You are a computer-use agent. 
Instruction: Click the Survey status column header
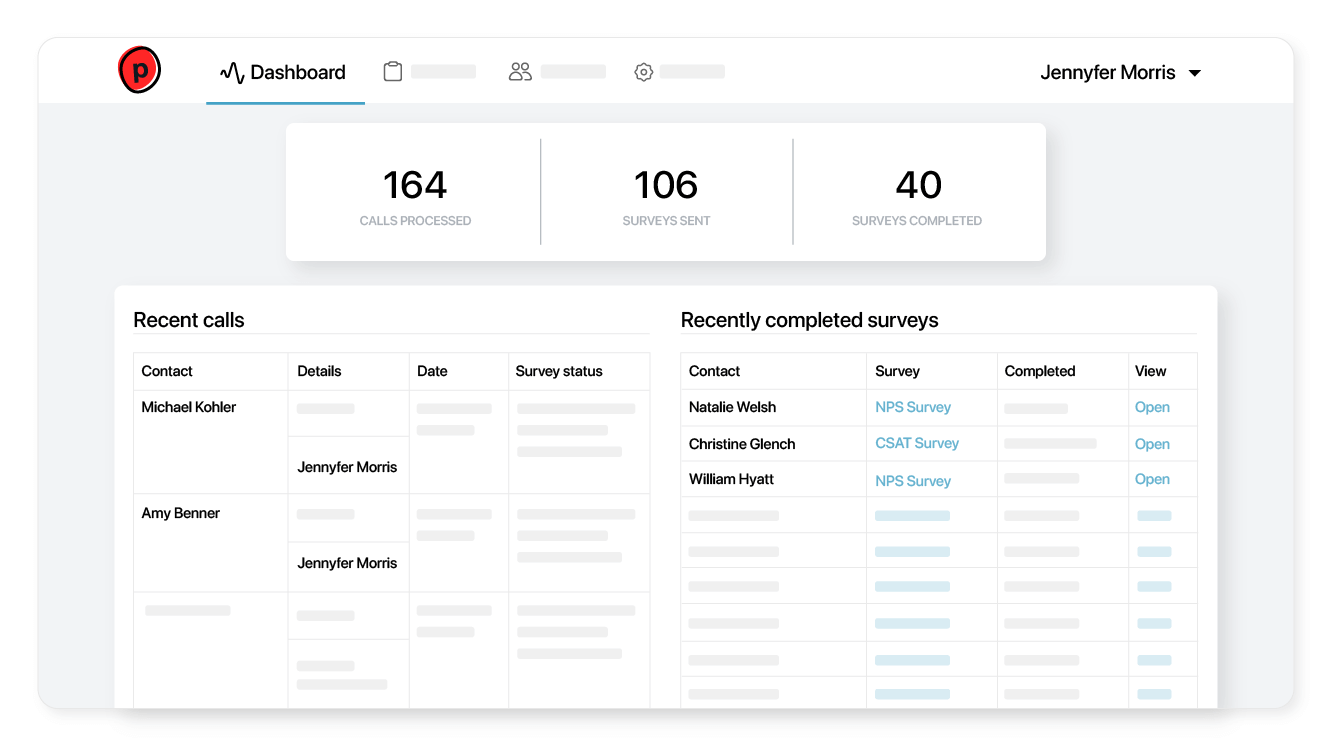coord(557,371)
